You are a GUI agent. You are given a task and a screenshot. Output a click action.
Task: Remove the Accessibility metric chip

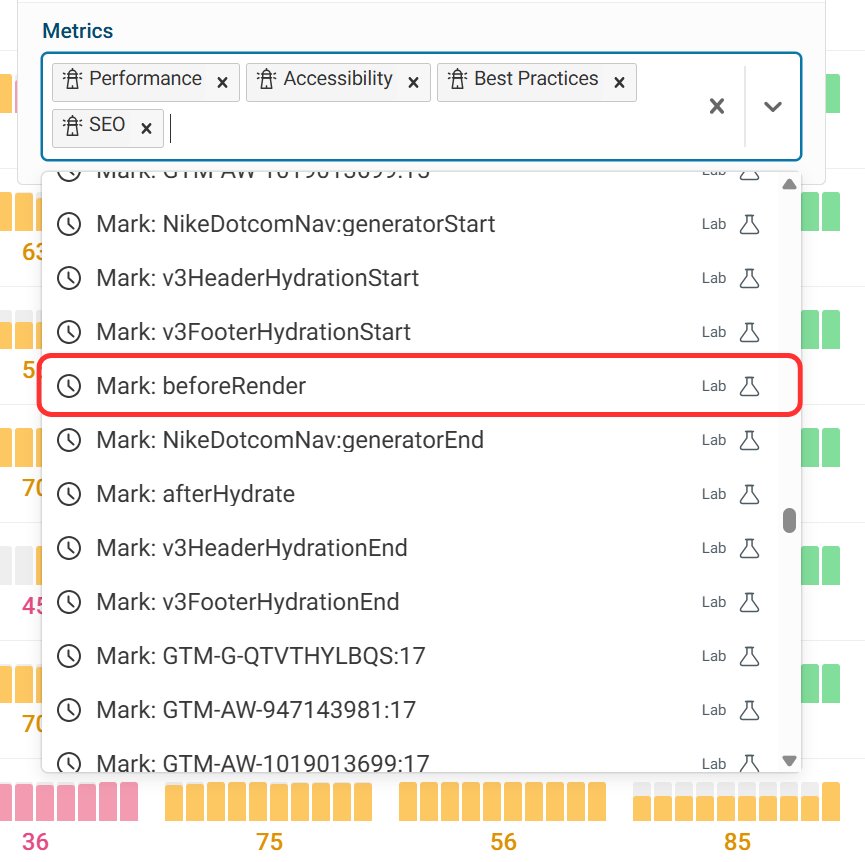[413, 81]
